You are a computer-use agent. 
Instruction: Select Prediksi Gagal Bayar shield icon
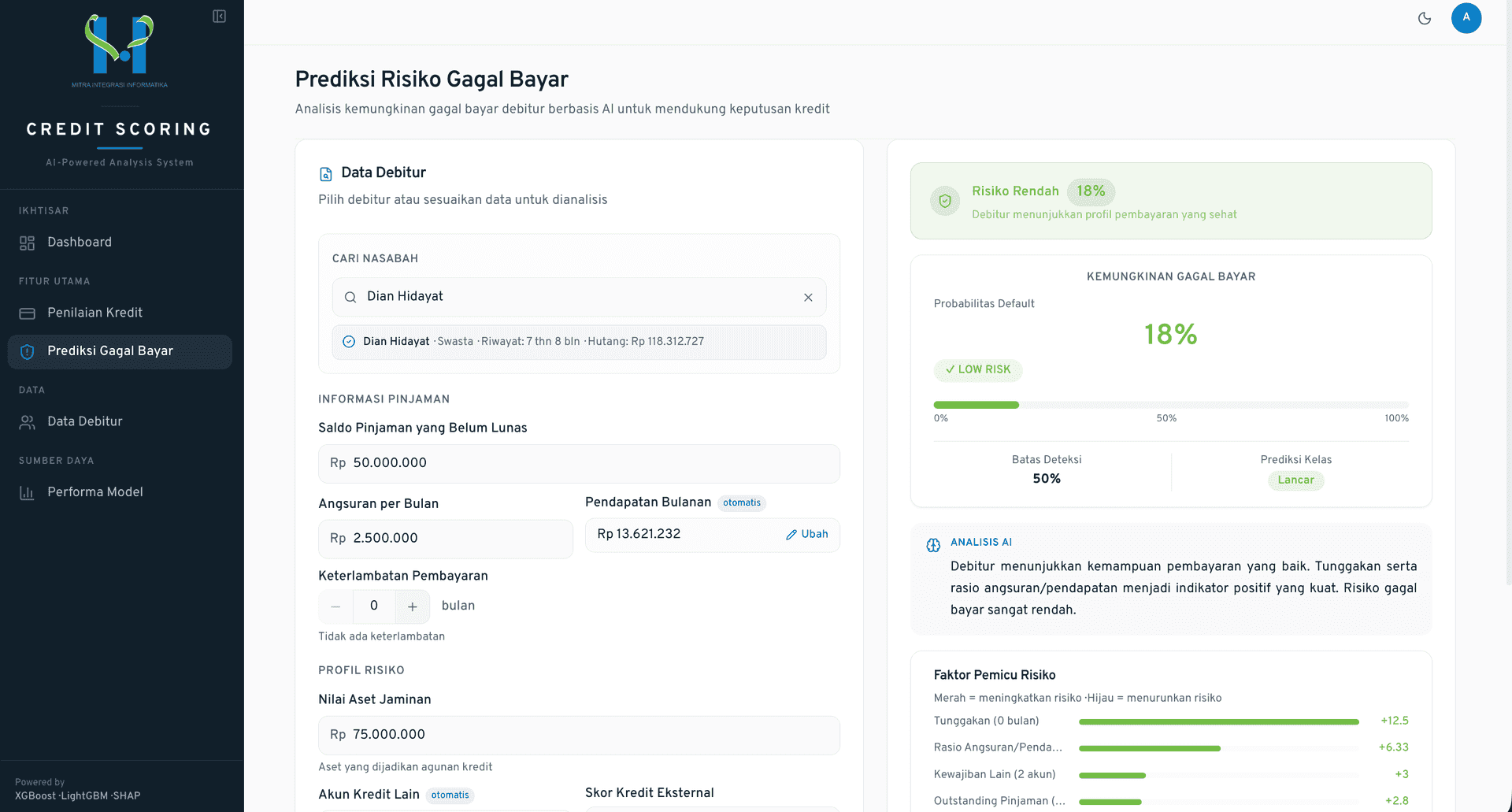click(28, 352)
